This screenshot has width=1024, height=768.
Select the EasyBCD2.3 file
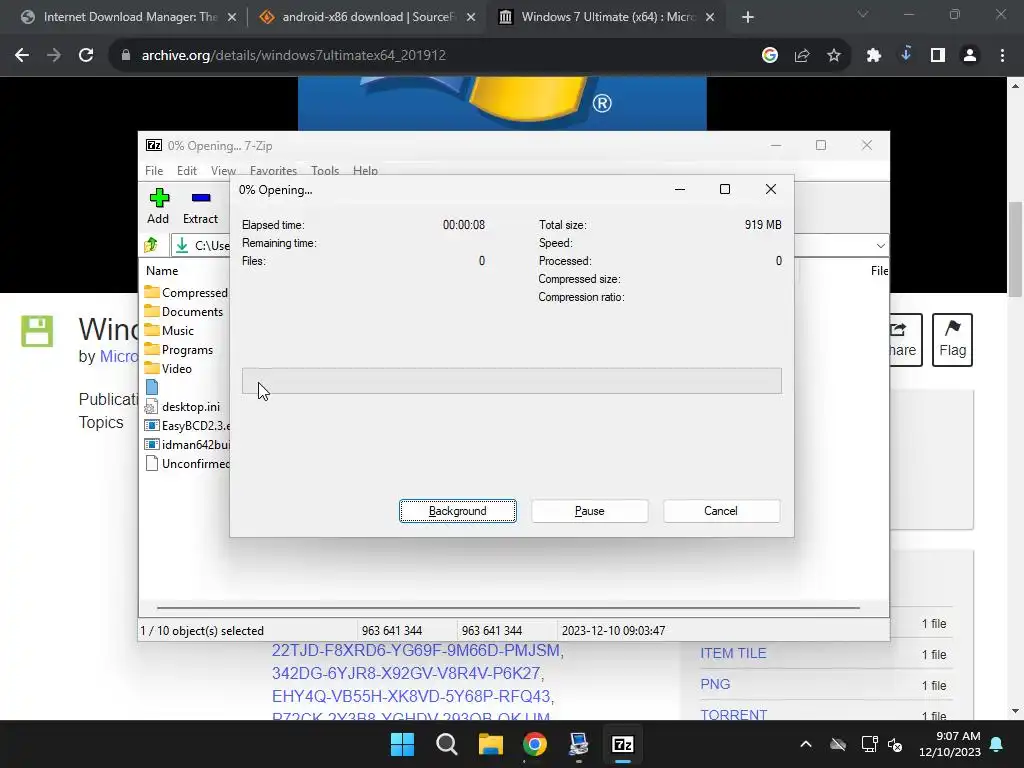(187, 425)
